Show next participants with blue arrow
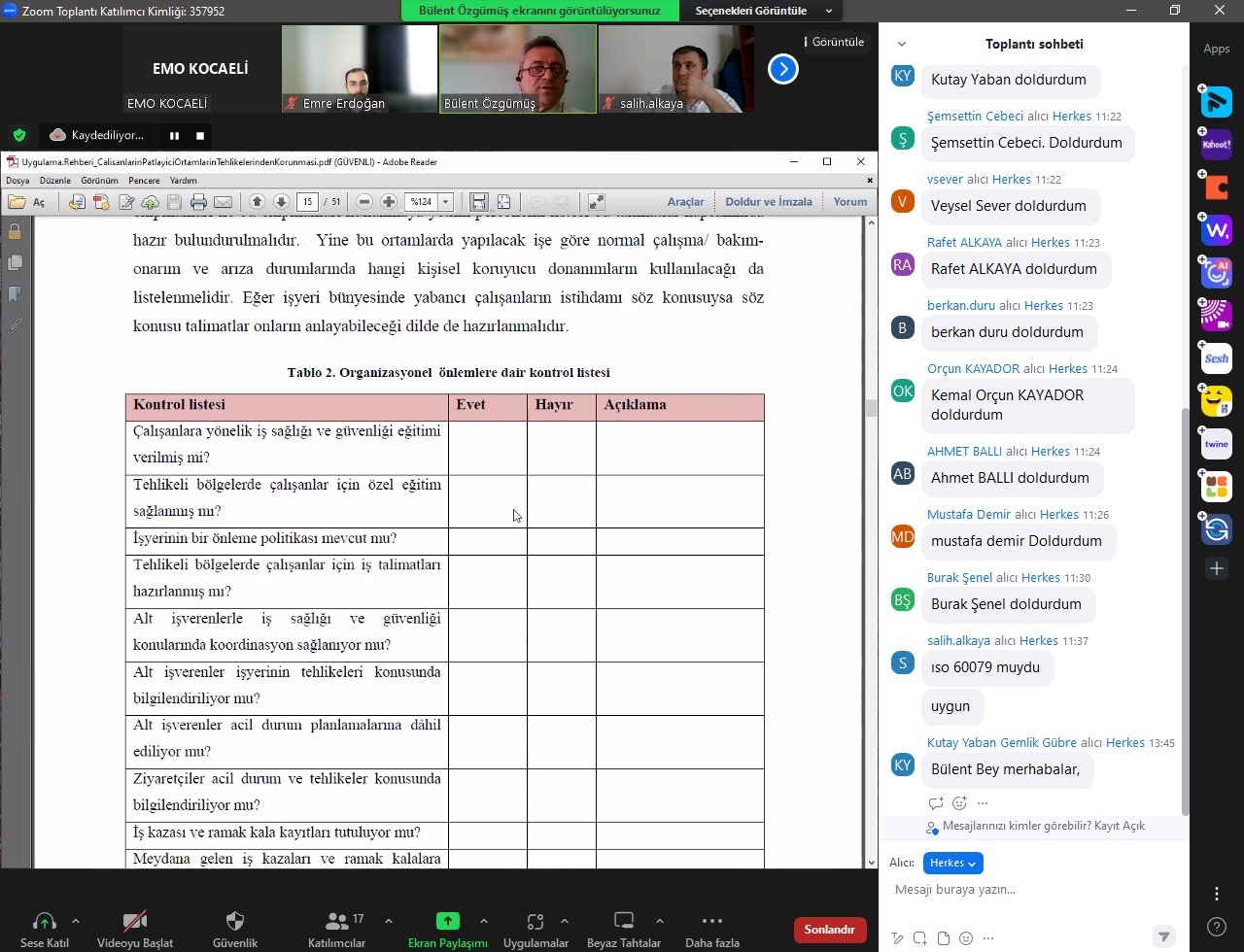Viewport: 1244px width, 952px height. (x=783, y=69)
